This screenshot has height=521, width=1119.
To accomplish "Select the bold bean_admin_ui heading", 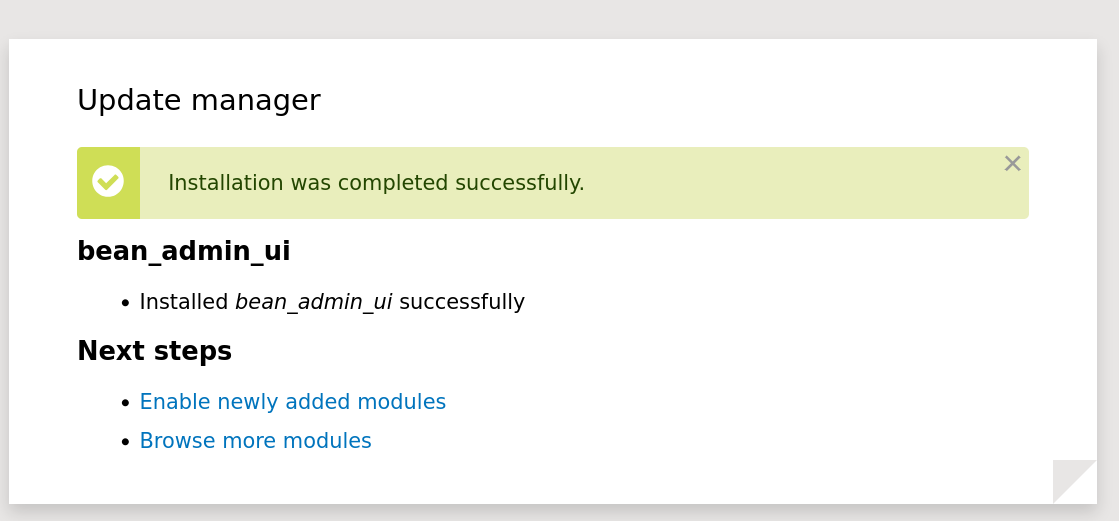I will 183,251.
